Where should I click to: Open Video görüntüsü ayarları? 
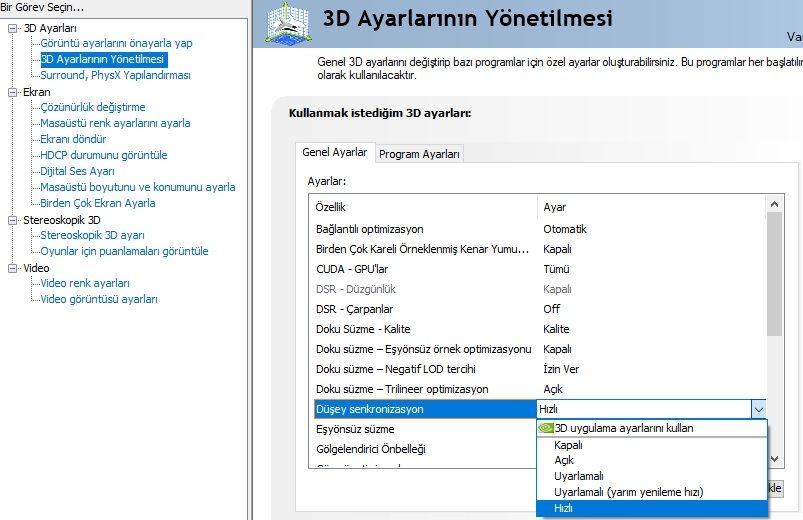pos(99,299)
